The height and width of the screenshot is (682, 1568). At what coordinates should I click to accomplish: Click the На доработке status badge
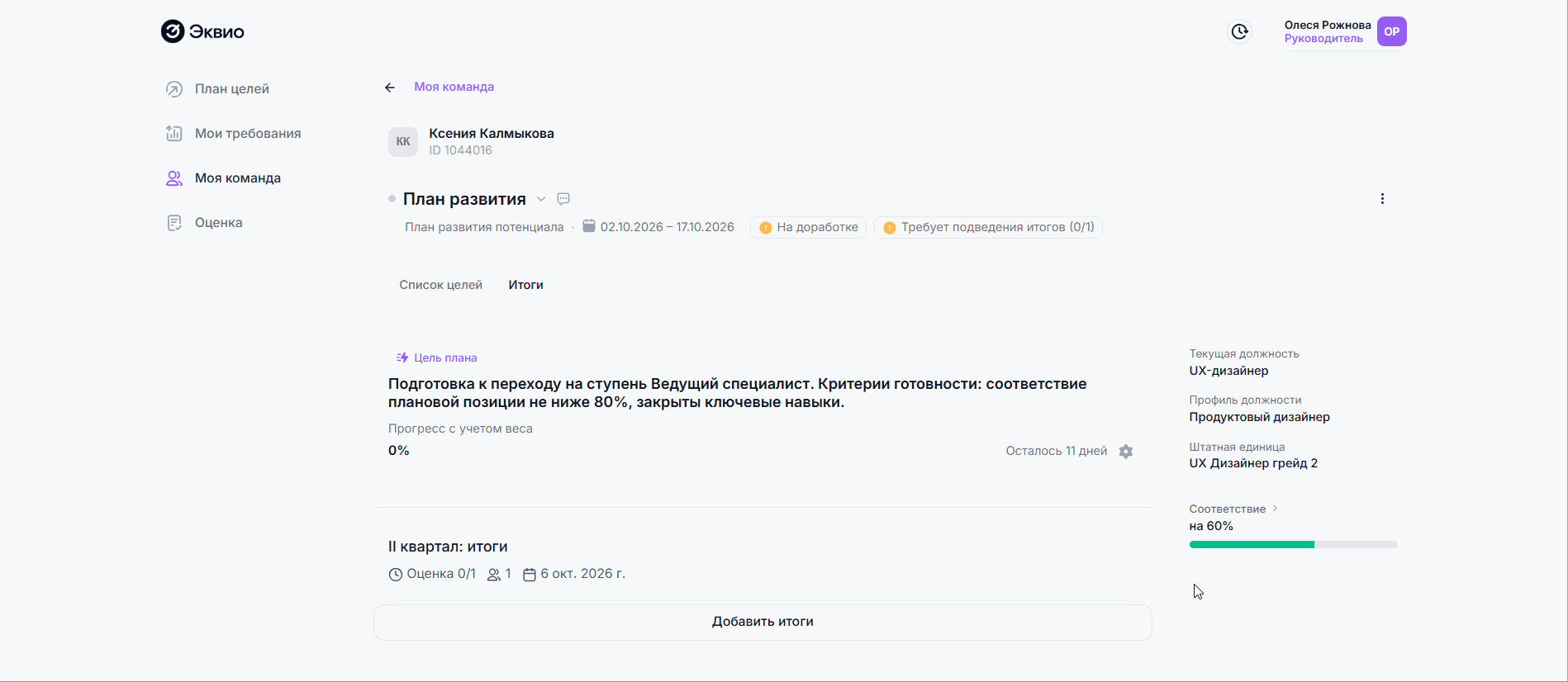click(x=809, y=228)
